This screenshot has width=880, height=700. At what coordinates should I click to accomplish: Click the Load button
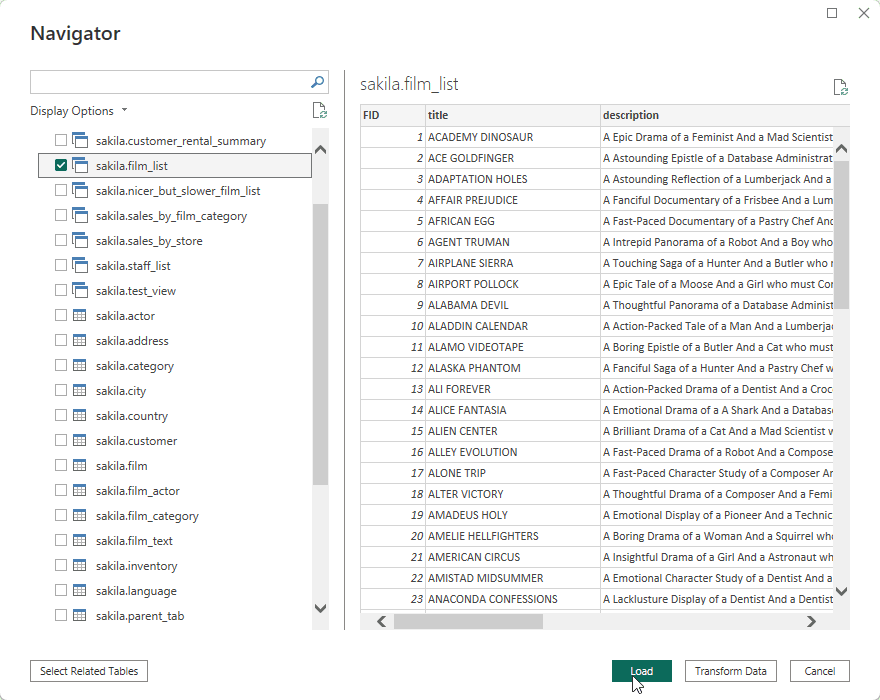[641, 671]
